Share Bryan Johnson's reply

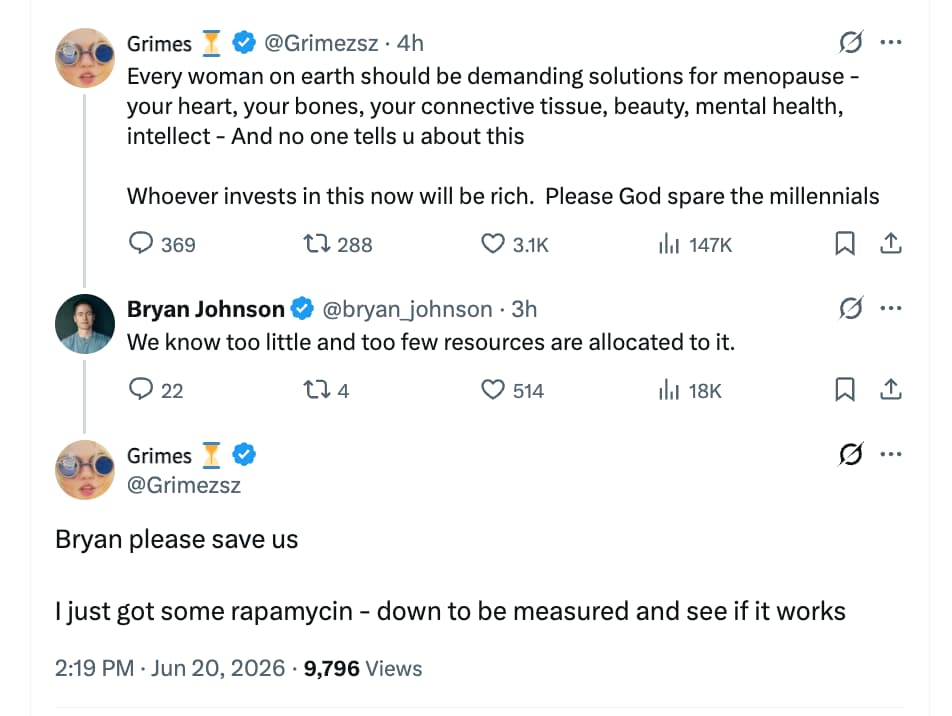[891, 389]
